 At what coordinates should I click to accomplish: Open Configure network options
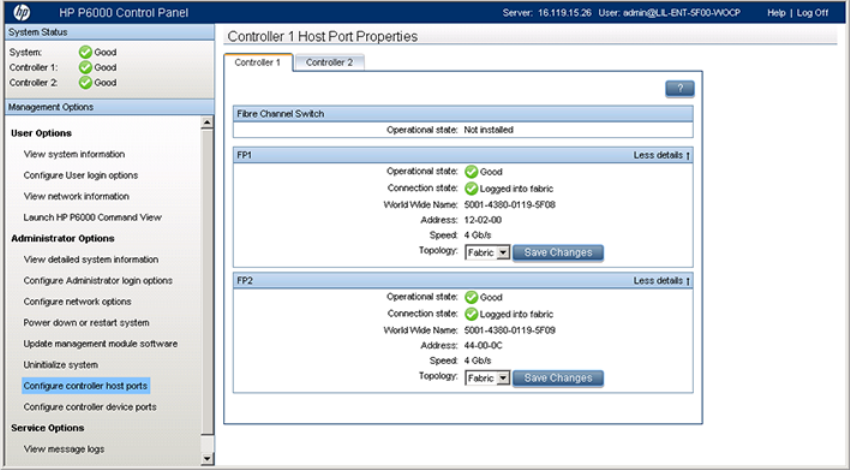point(78,301)
